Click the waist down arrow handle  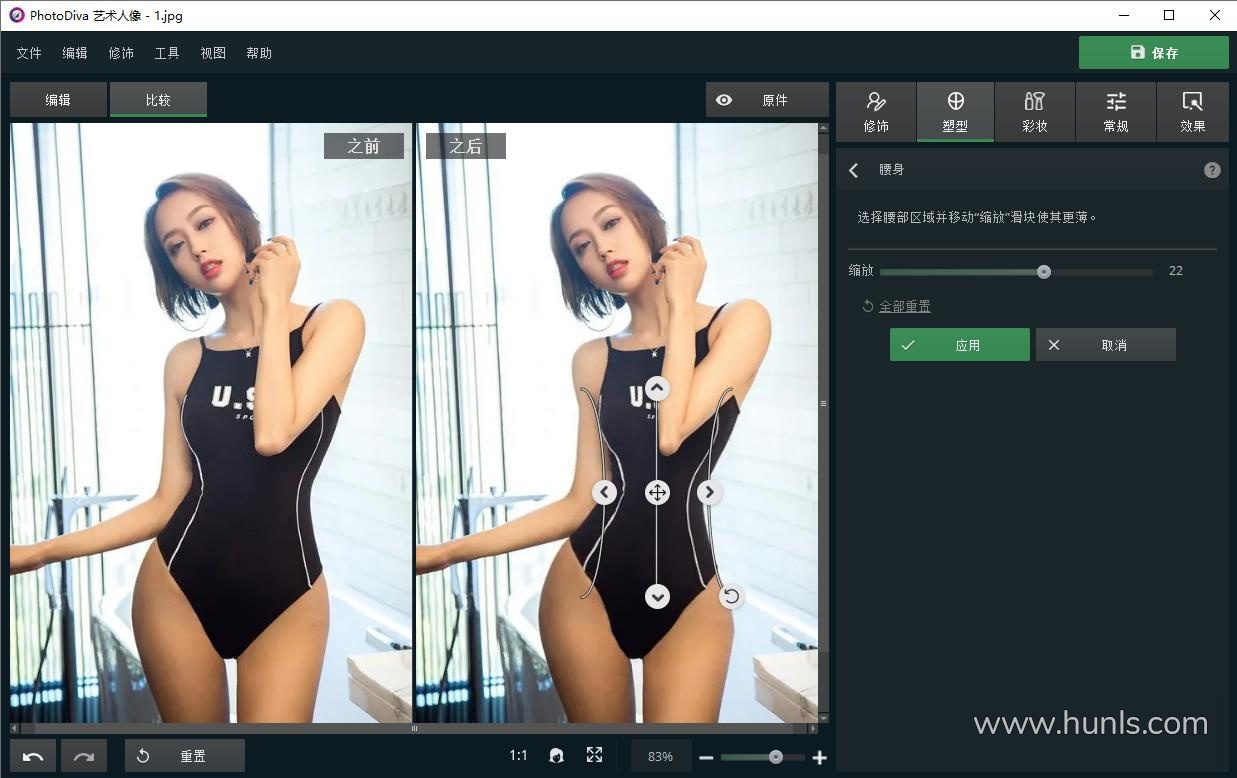(x=657, y=596)
